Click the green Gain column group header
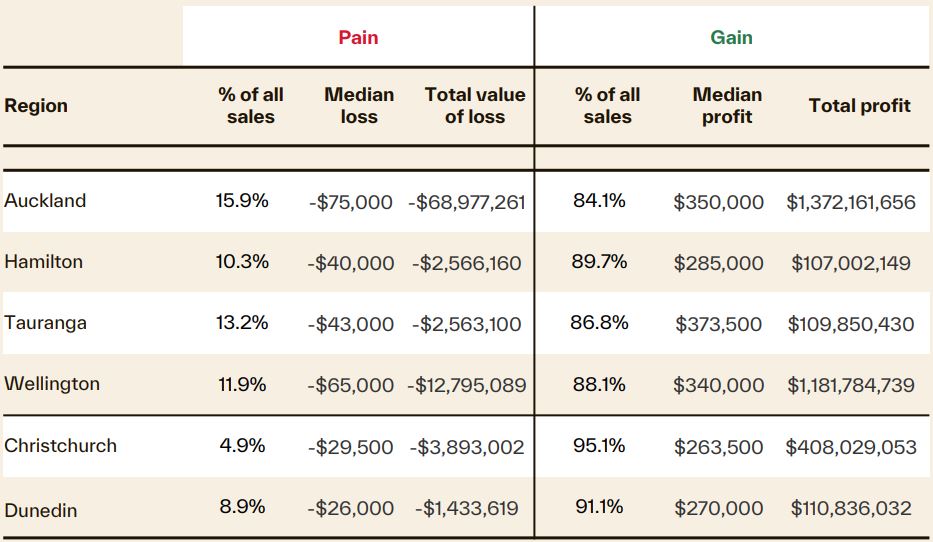 point(731,38)
